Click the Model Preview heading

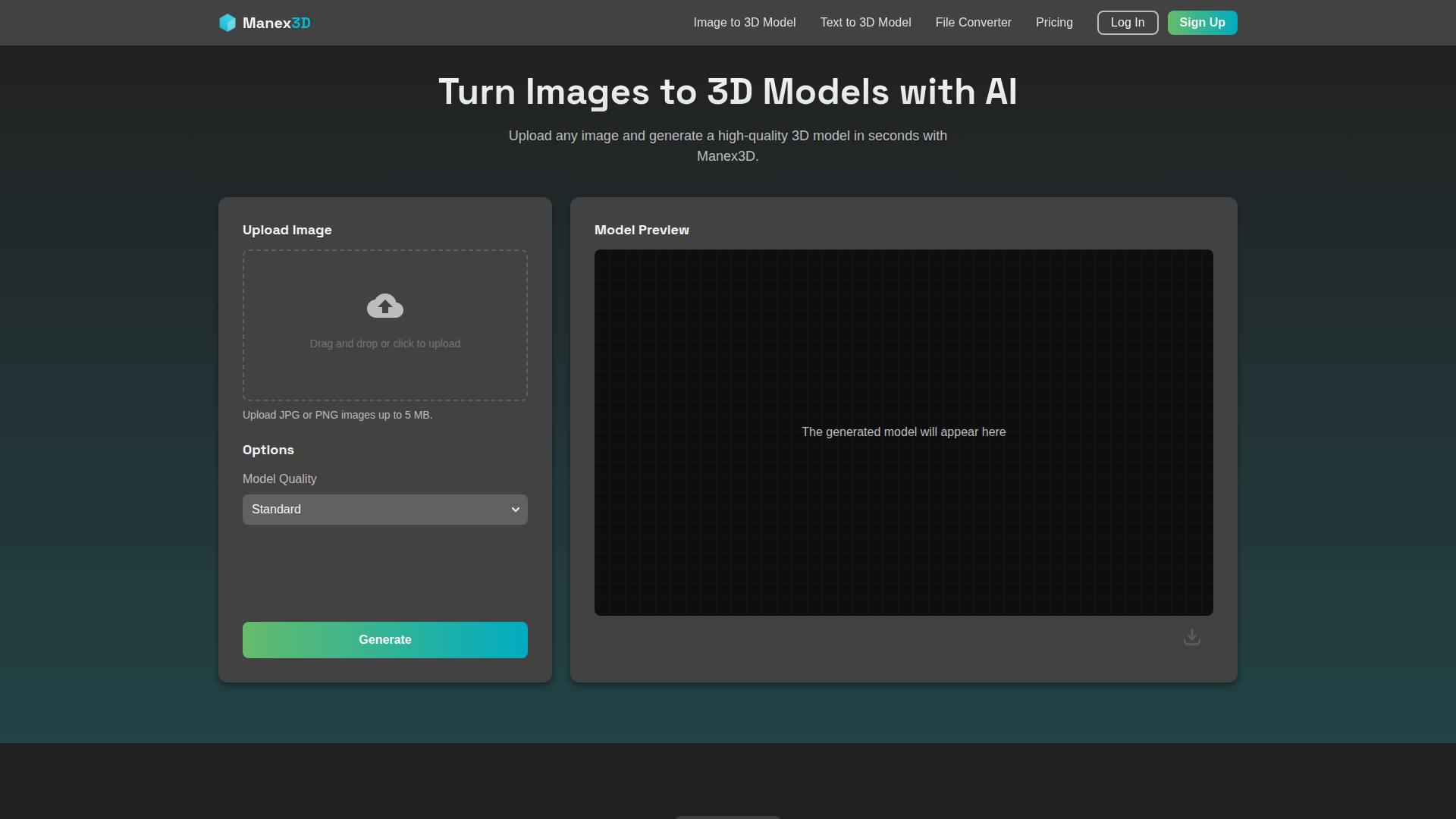coord(641,230)
